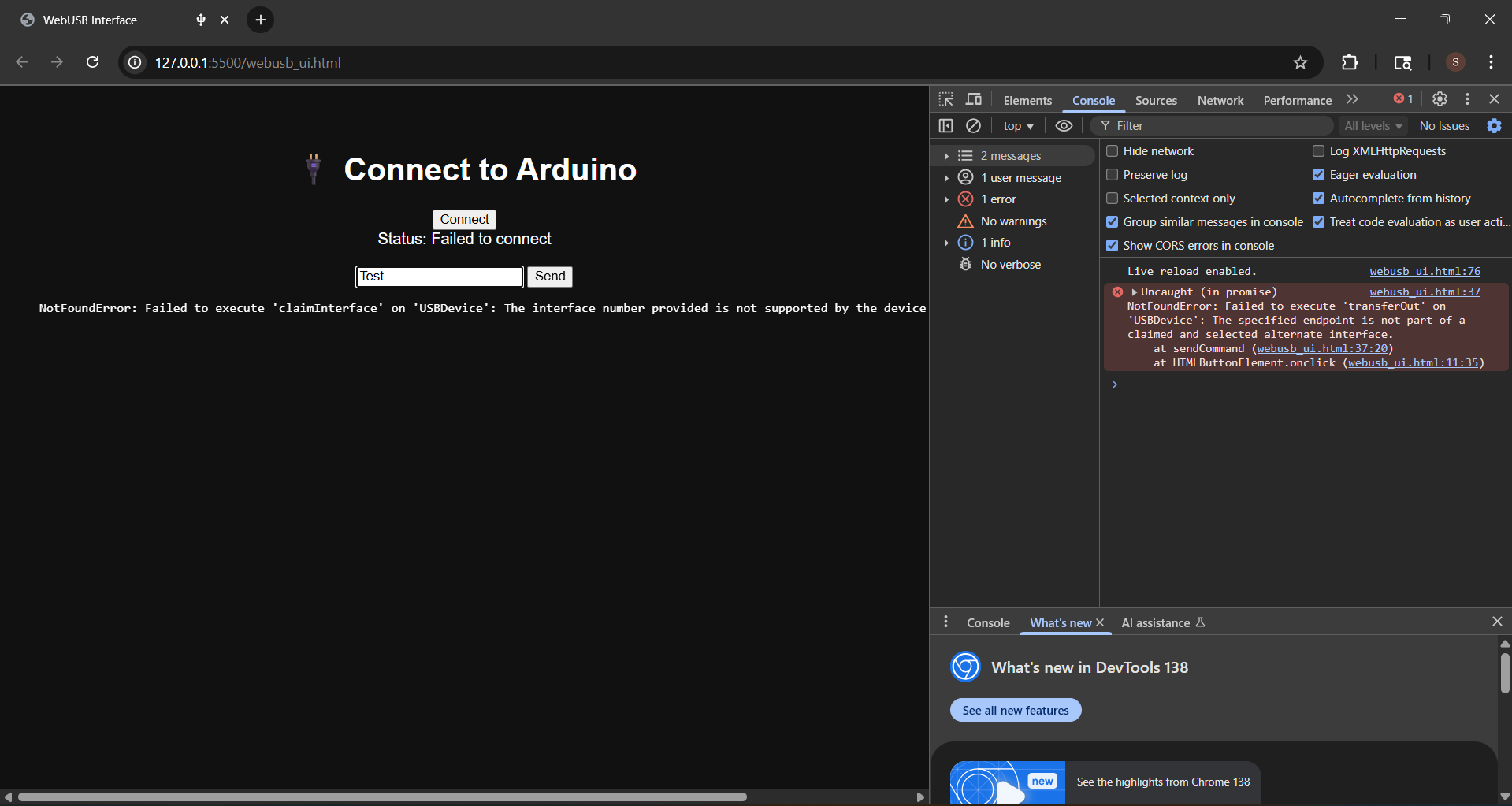Follow the webusb_ui.html:11:35 stack link
Viewport: 1512px width, 806px height.
[1413, 362]
